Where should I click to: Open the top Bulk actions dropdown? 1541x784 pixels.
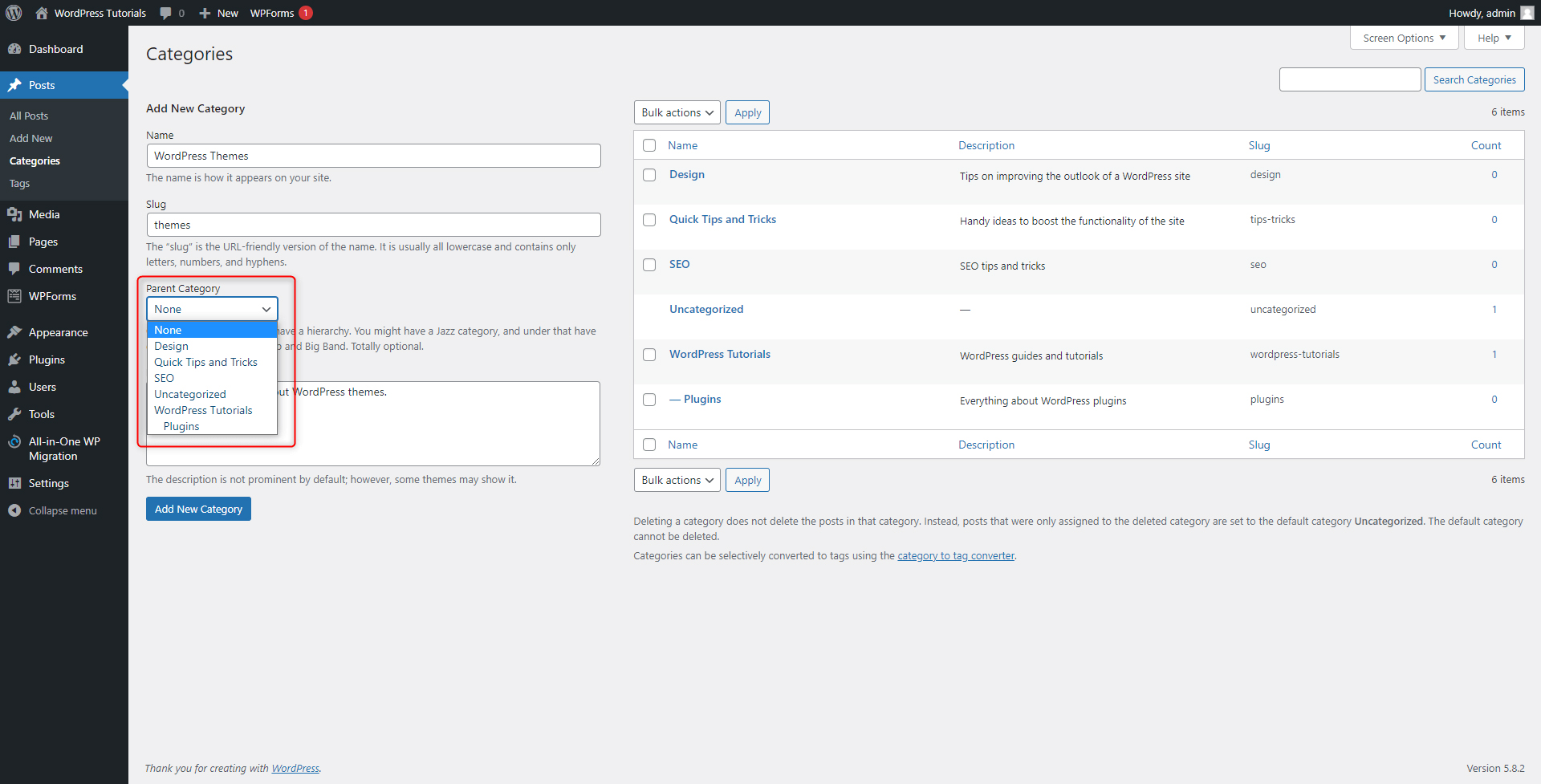(x=677, y=112)
